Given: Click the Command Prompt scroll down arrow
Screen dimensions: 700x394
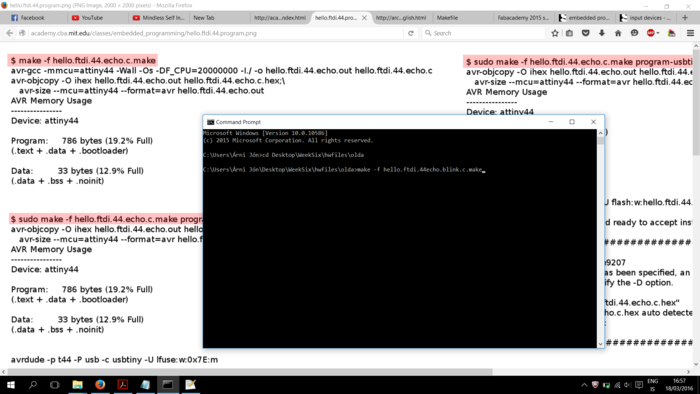Looking at the screenshot, I should [600, 344].
